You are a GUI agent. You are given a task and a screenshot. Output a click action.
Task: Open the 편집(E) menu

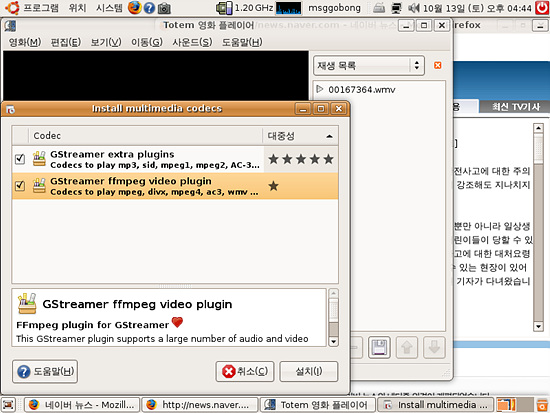(66, 42)
